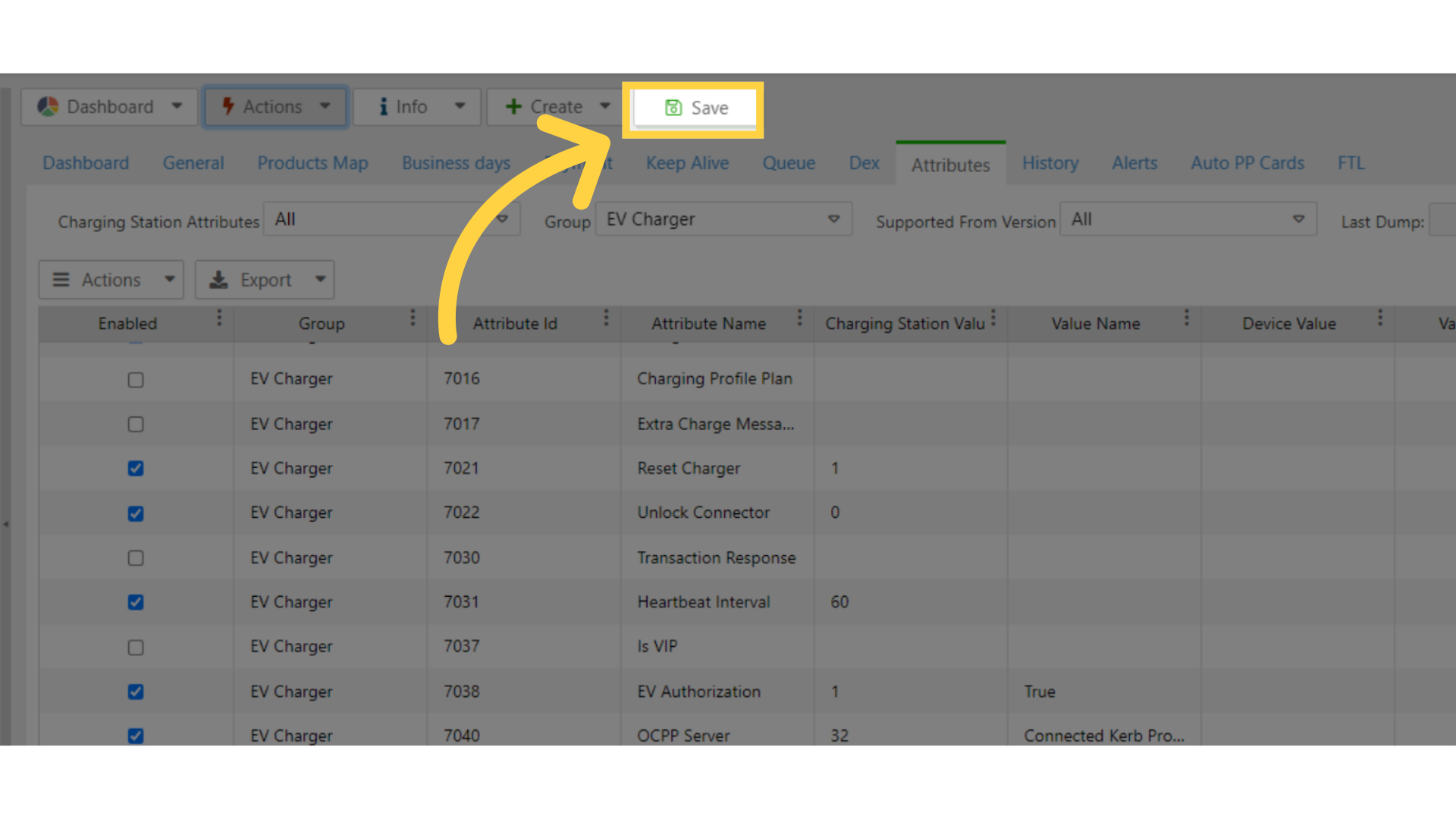Switch to the History tab
This screenshot has height=819, width=1456.
pyautogui.click(x=1050, y=163)
